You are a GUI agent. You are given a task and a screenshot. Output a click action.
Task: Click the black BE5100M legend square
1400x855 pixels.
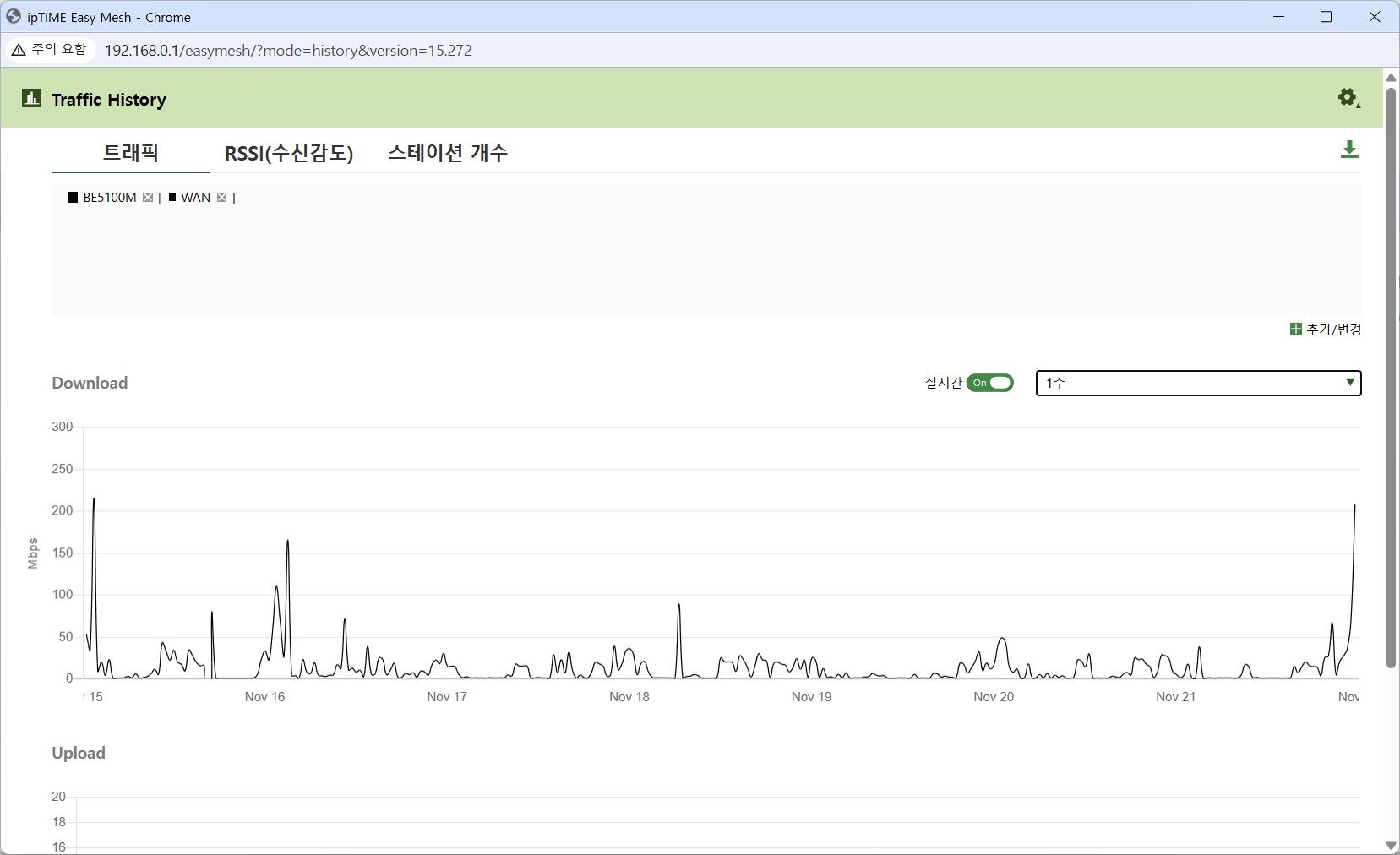(73, 198)
